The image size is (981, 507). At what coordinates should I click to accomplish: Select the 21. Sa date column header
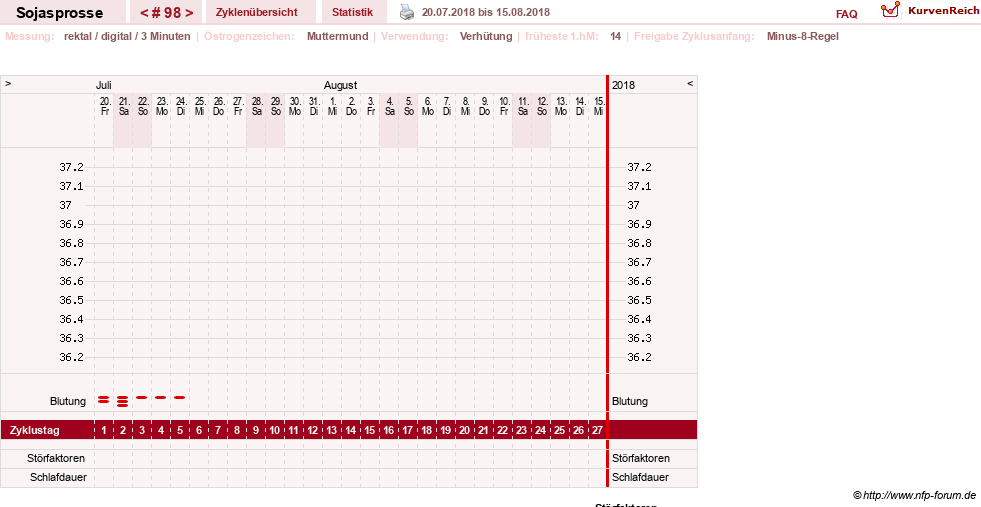123,106
